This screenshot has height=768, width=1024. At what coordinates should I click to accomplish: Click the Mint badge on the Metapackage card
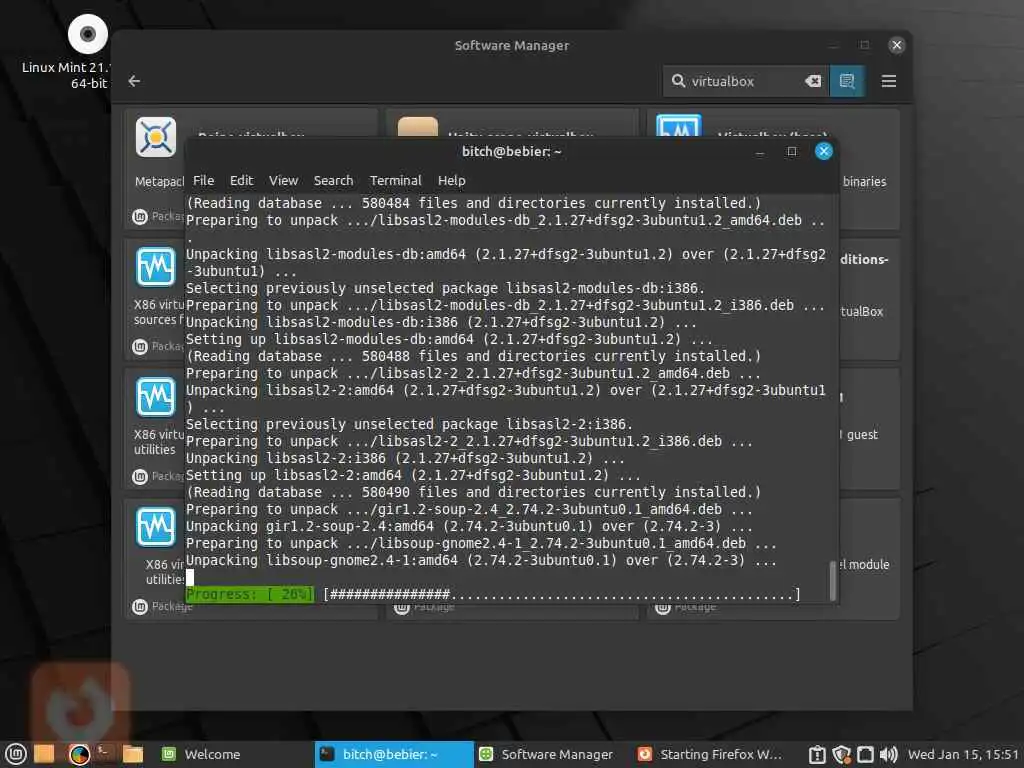(140, 216)
